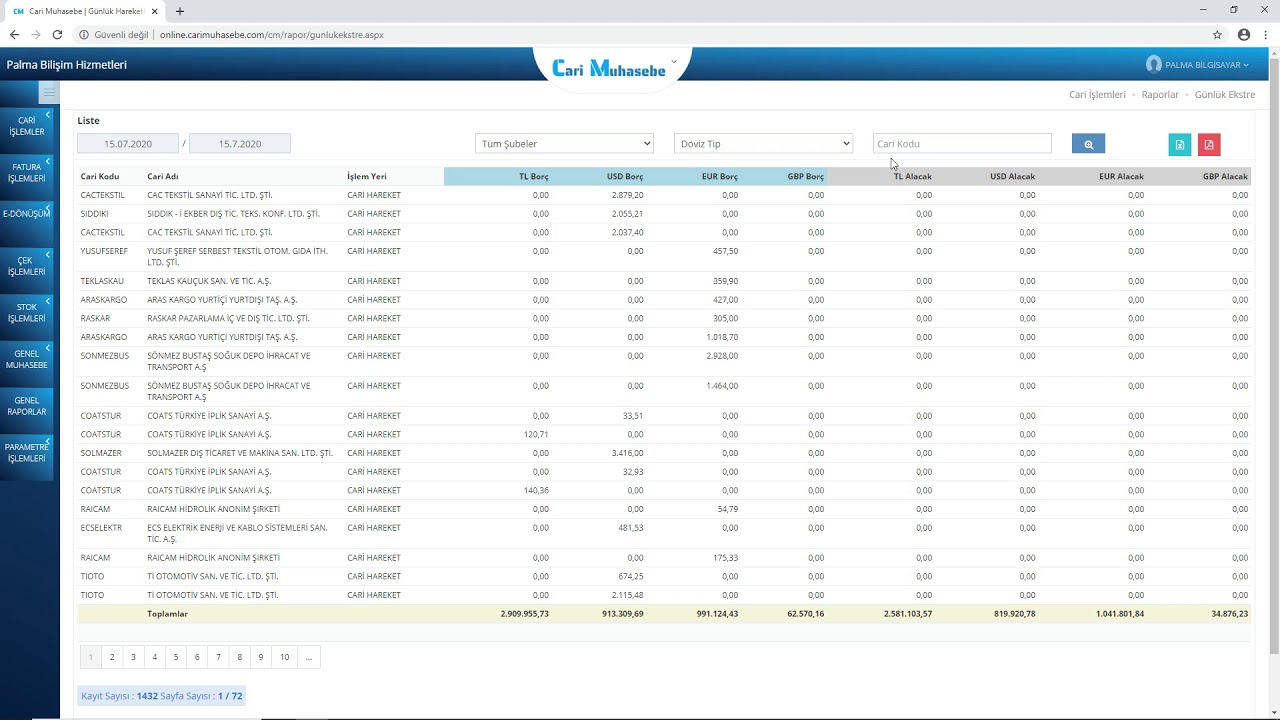1280x720 pixels.
Task: Open the FATURA İŞLEMLERİ sidebar menu
Action: click(26, 172)
